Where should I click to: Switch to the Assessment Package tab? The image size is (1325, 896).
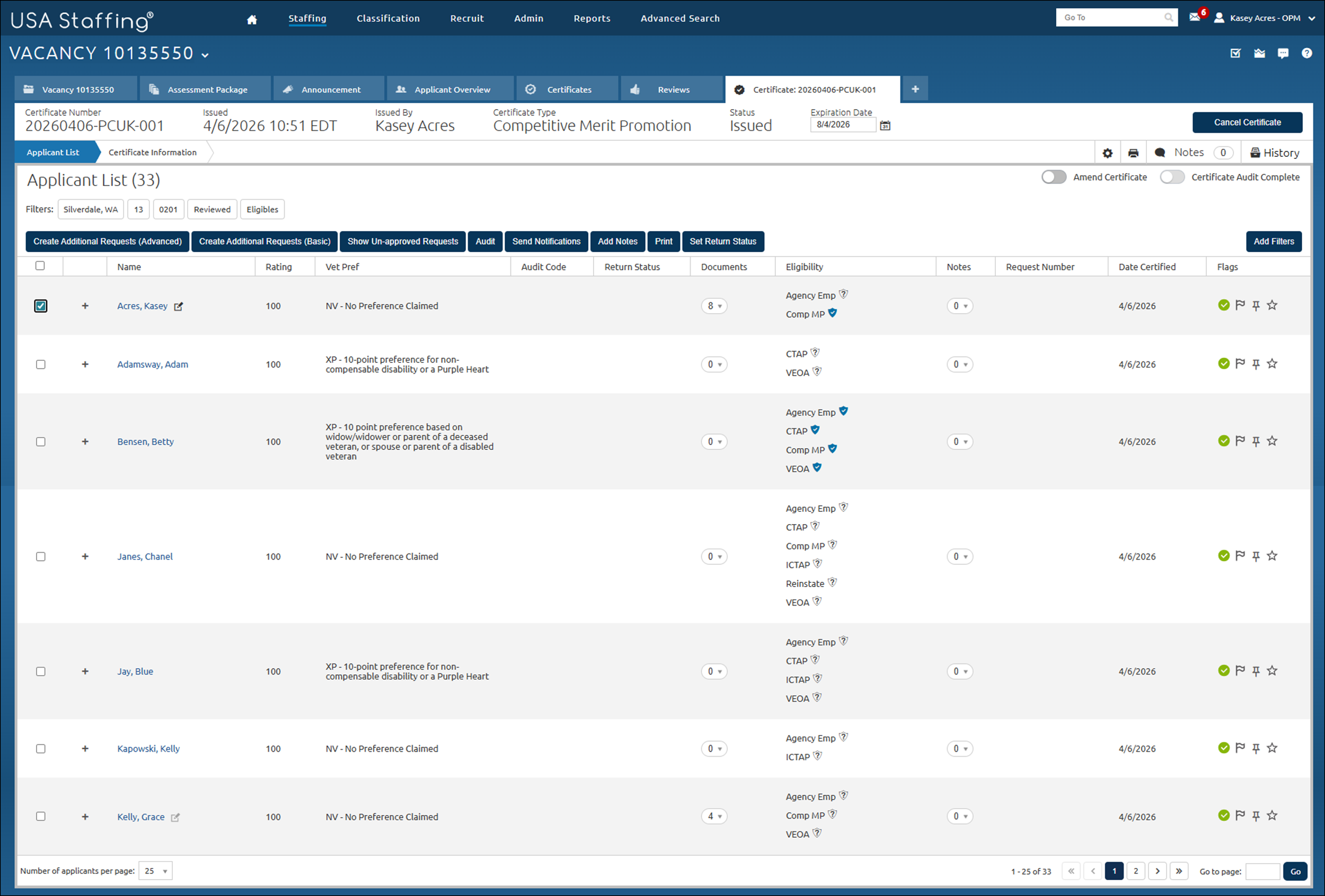point(205,89)
